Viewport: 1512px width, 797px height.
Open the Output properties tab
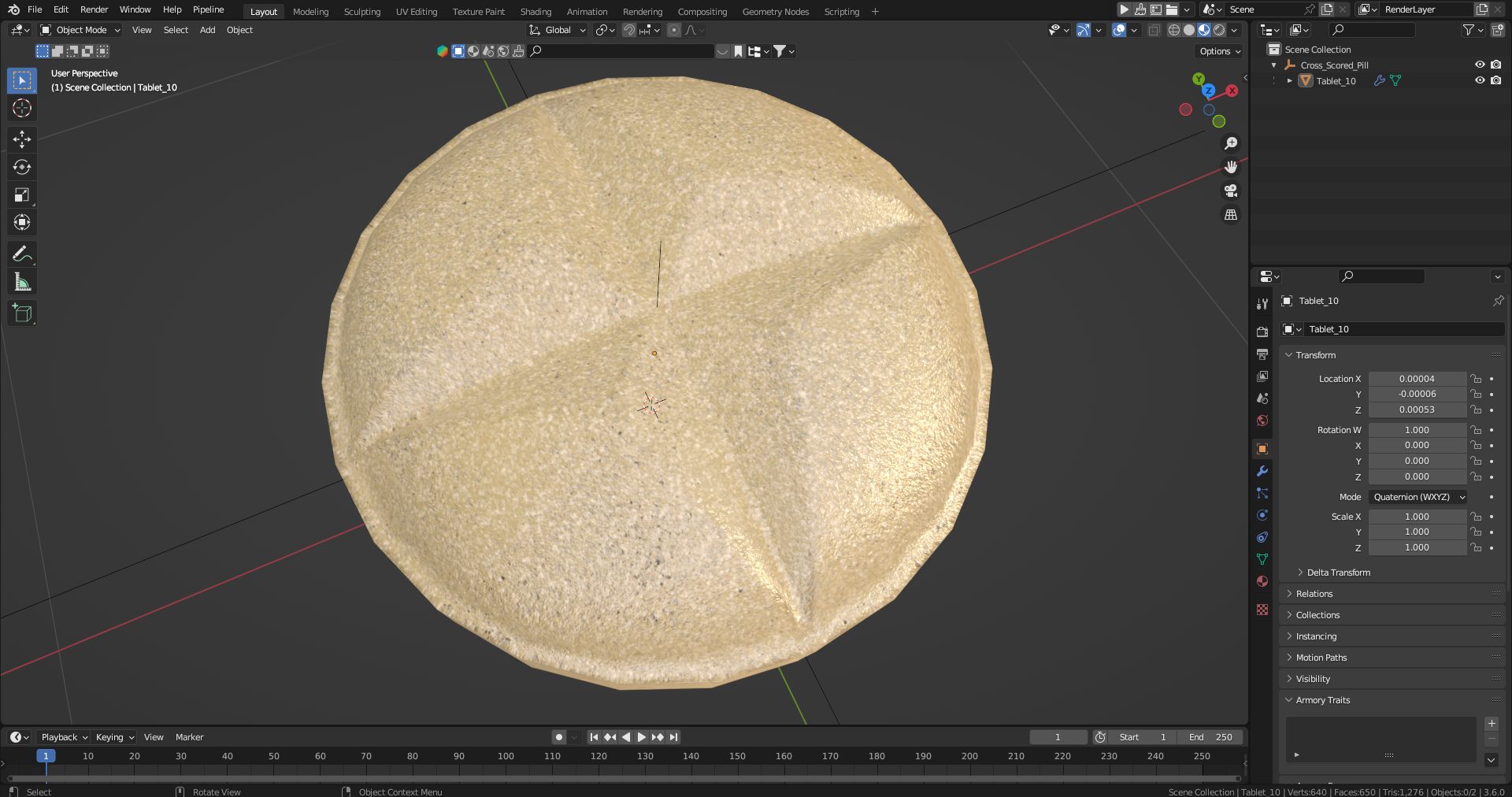click(x=1262, y=354)
